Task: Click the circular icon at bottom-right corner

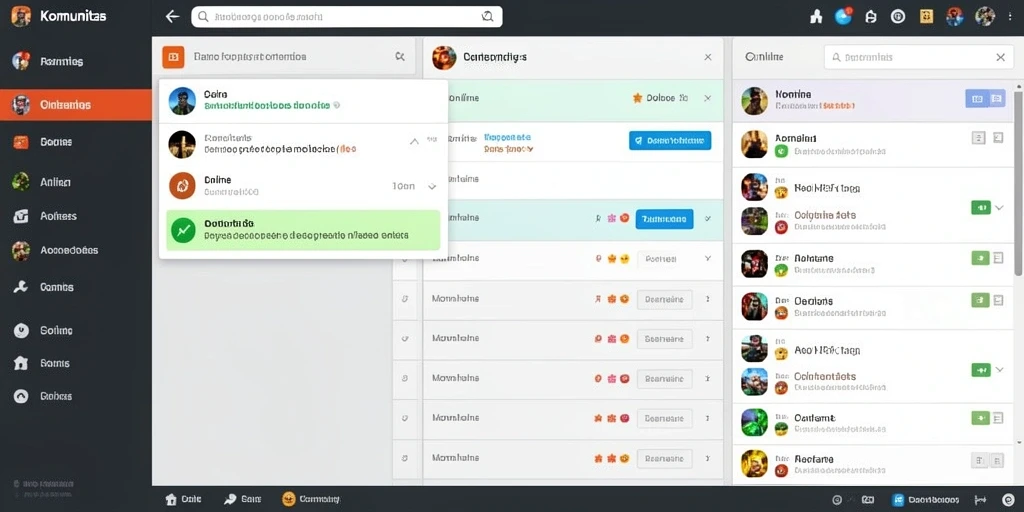Action: (x=1007, y=500)
